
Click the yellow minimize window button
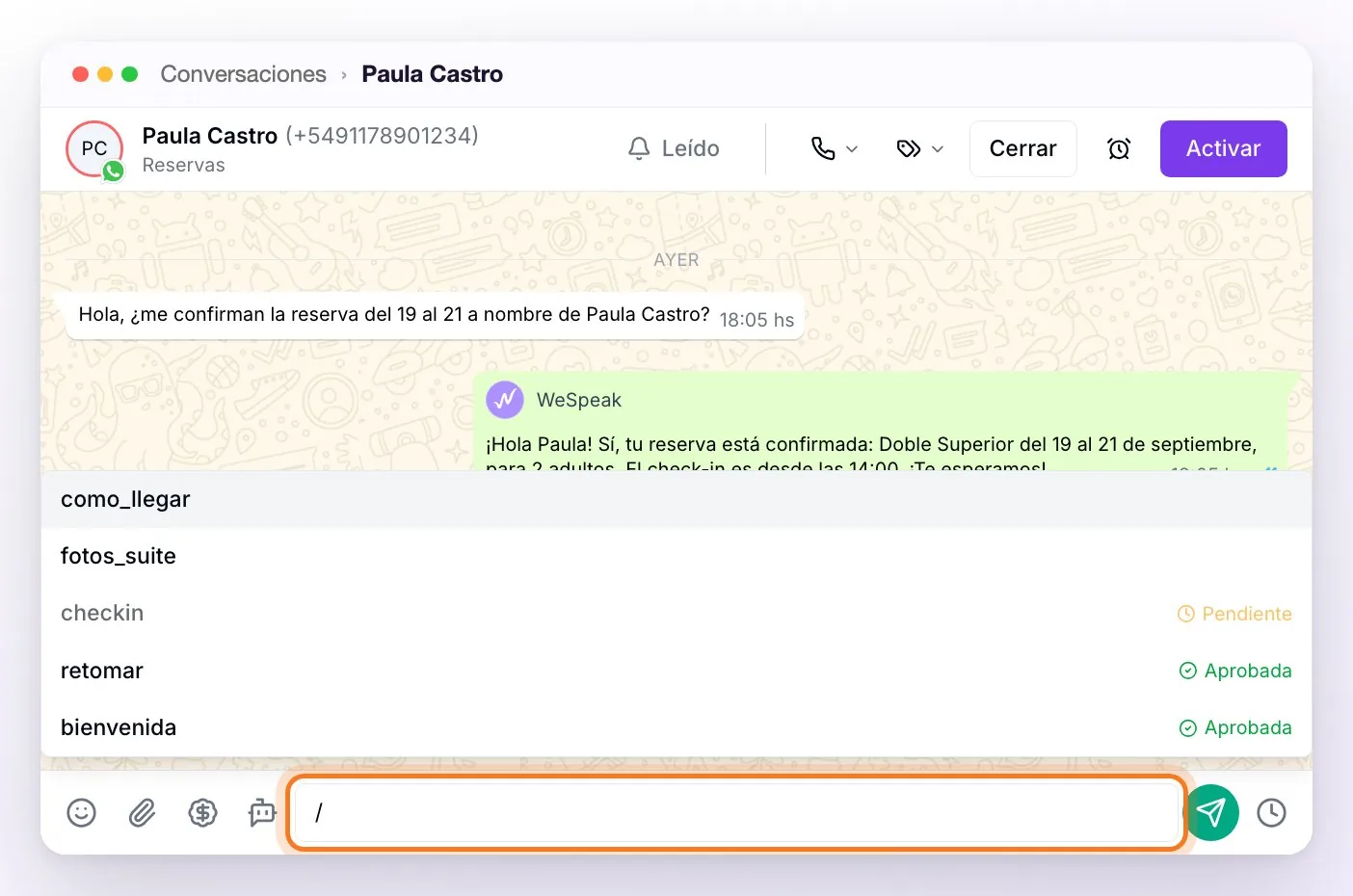coord(105,74)
